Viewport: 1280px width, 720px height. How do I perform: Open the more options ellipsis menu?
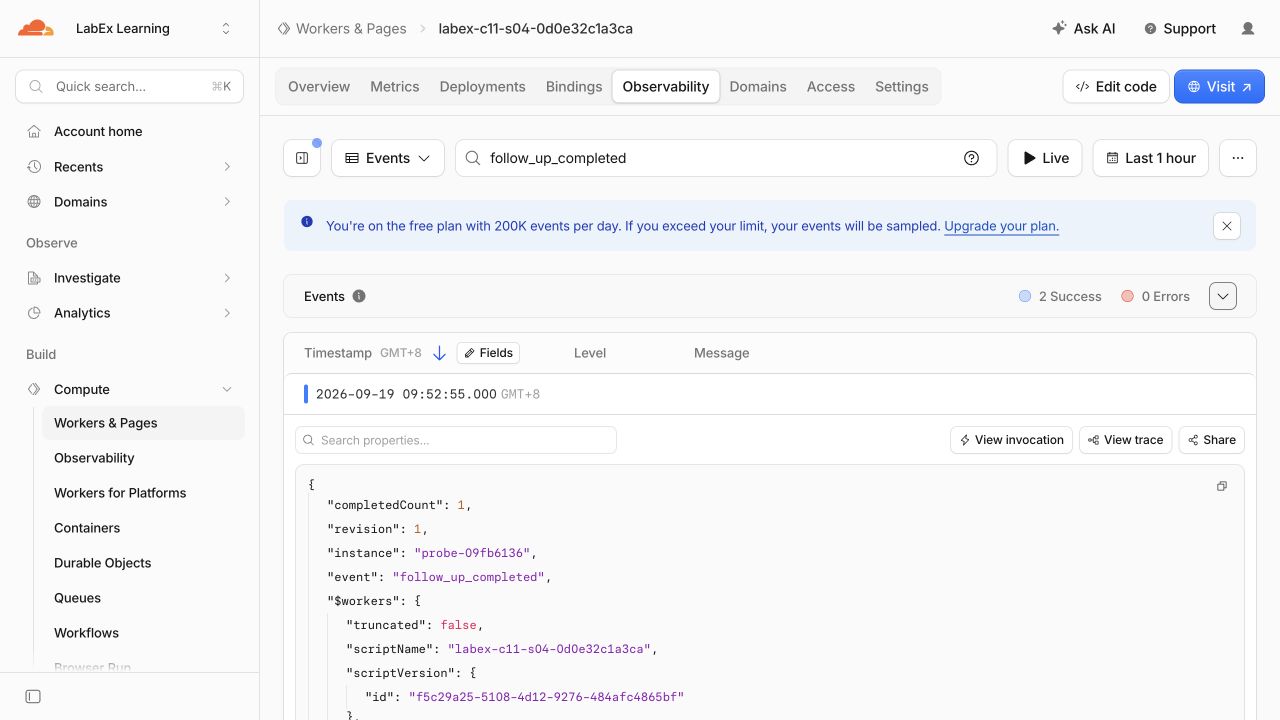pyautogui.click(x=1238, y=158)
